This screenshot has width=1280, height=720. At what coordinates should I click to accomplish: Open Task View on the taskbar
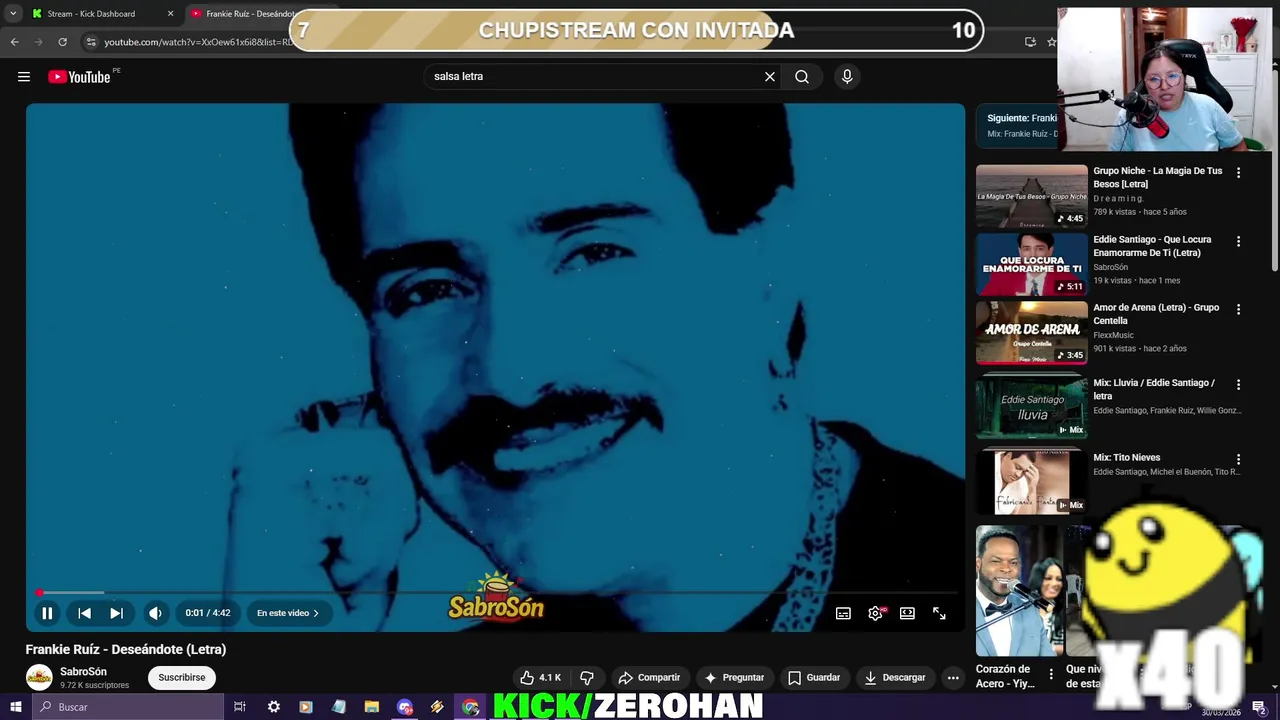[240, 707]
